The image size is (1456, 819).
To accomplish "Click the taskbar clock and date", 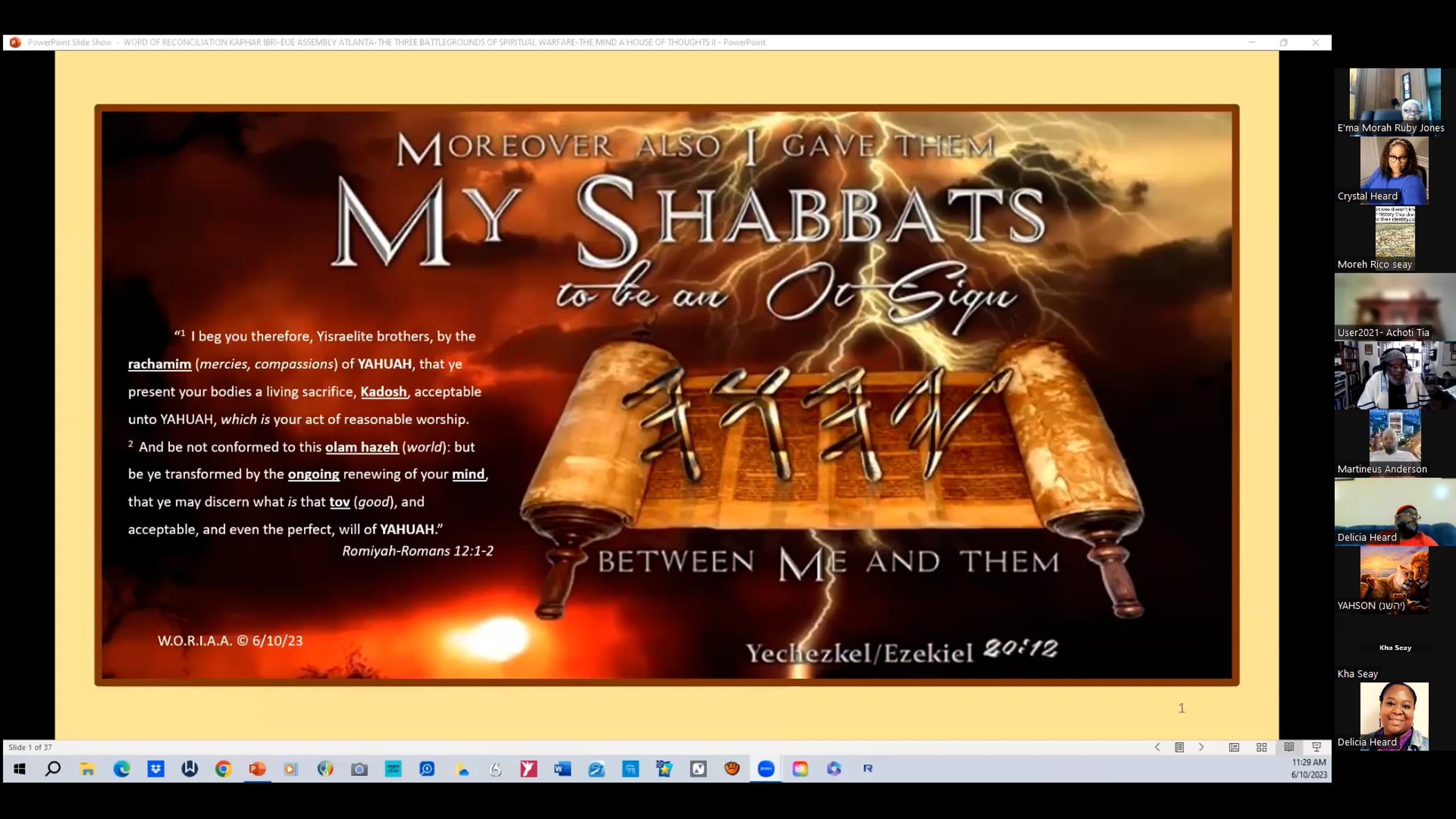I will (x=1309, y=769).
